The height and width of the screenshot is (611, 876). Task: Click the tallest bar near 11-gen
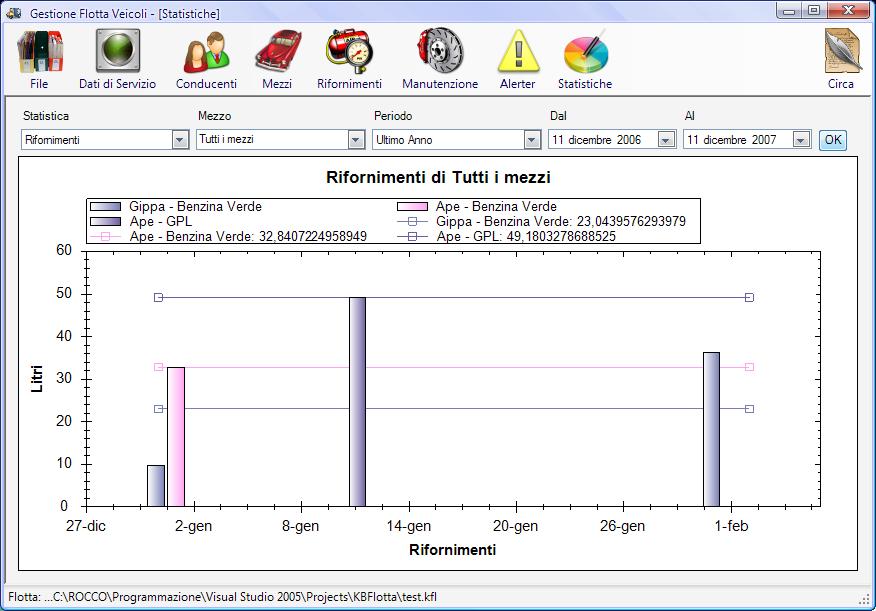click(x=358, y=402)
